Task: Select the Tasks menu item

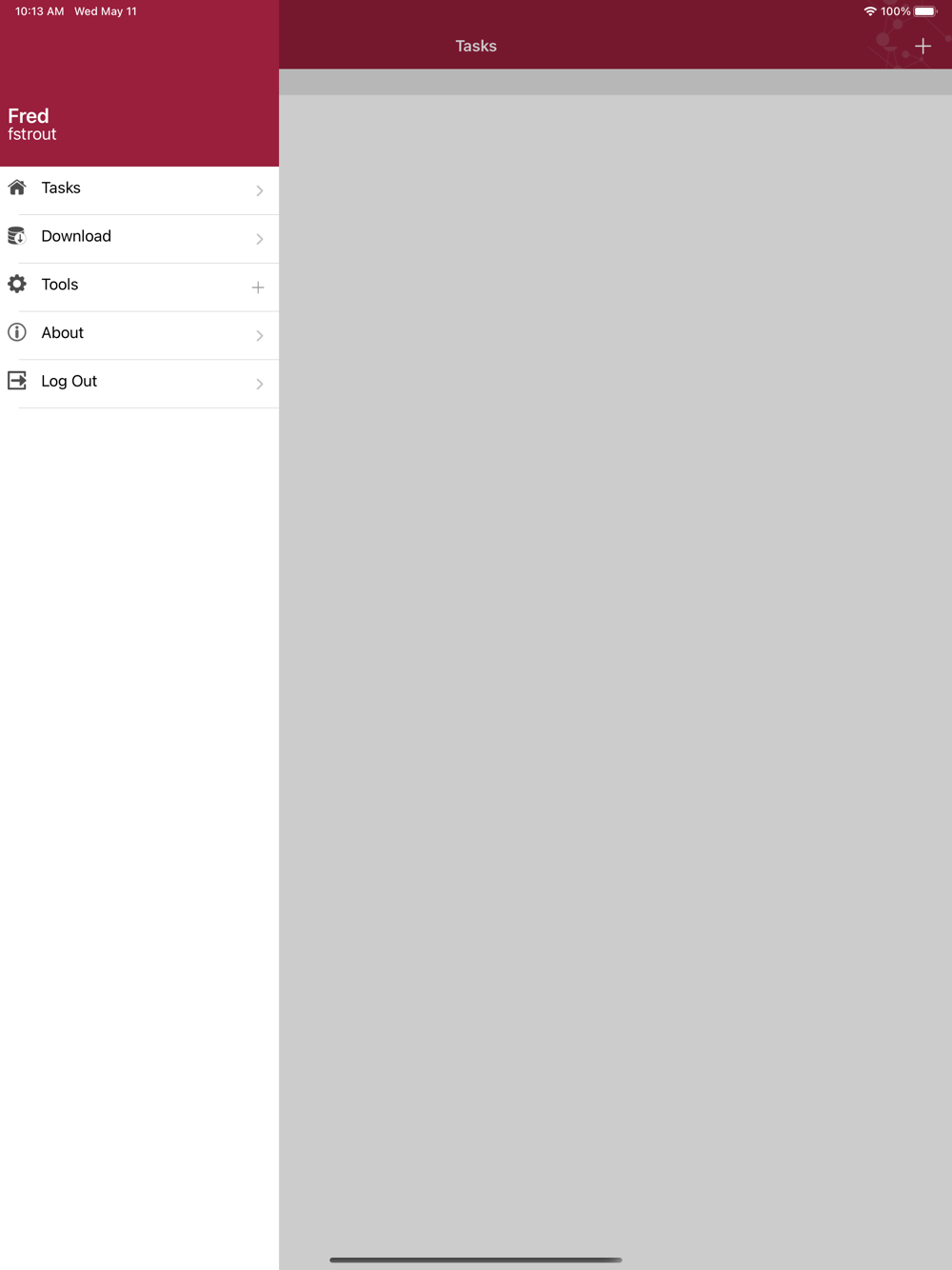Action: pyautogui.click(x=139, y=190)
